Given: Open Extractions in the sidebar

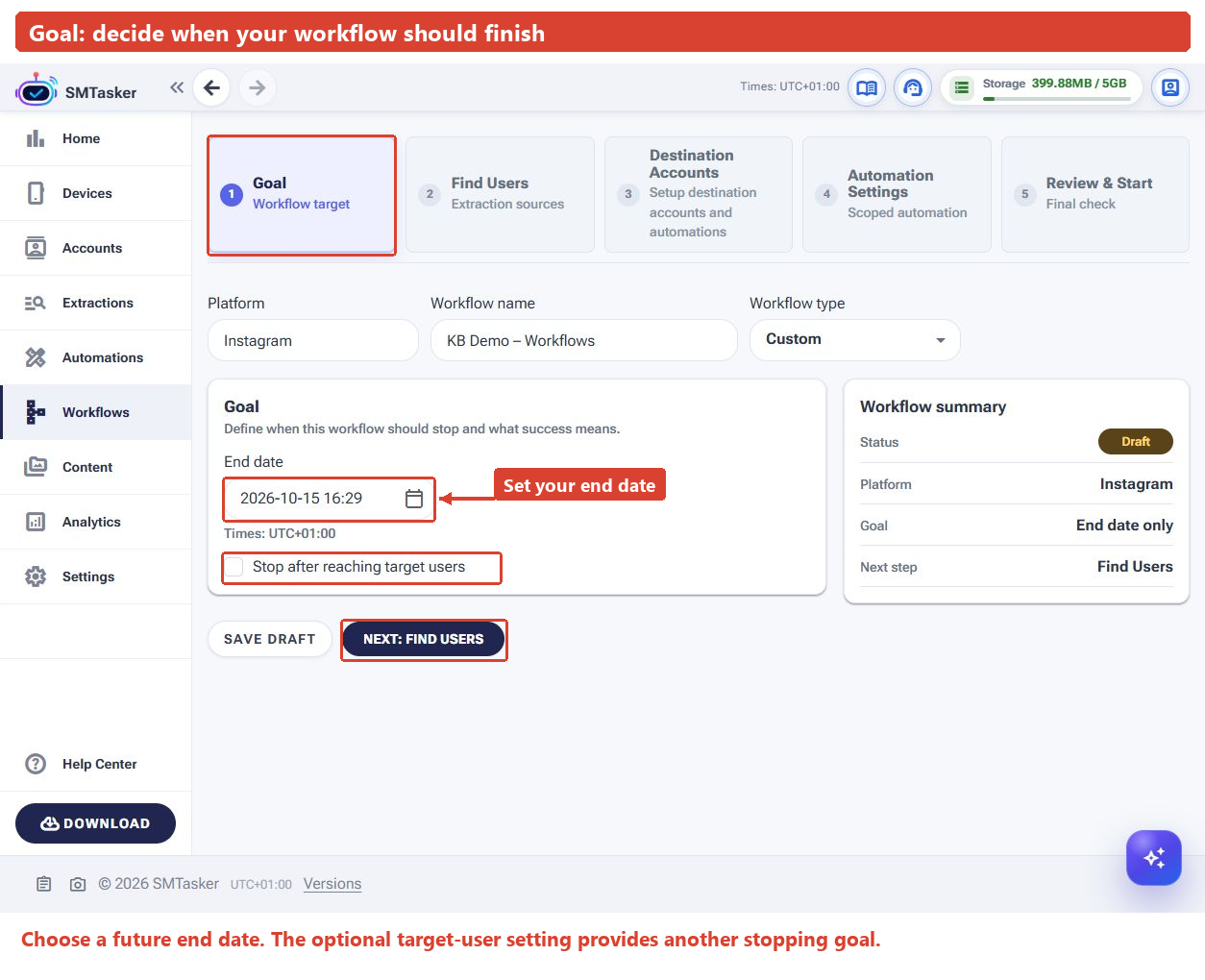Looking at the screenshot, I should coord(96,303).
